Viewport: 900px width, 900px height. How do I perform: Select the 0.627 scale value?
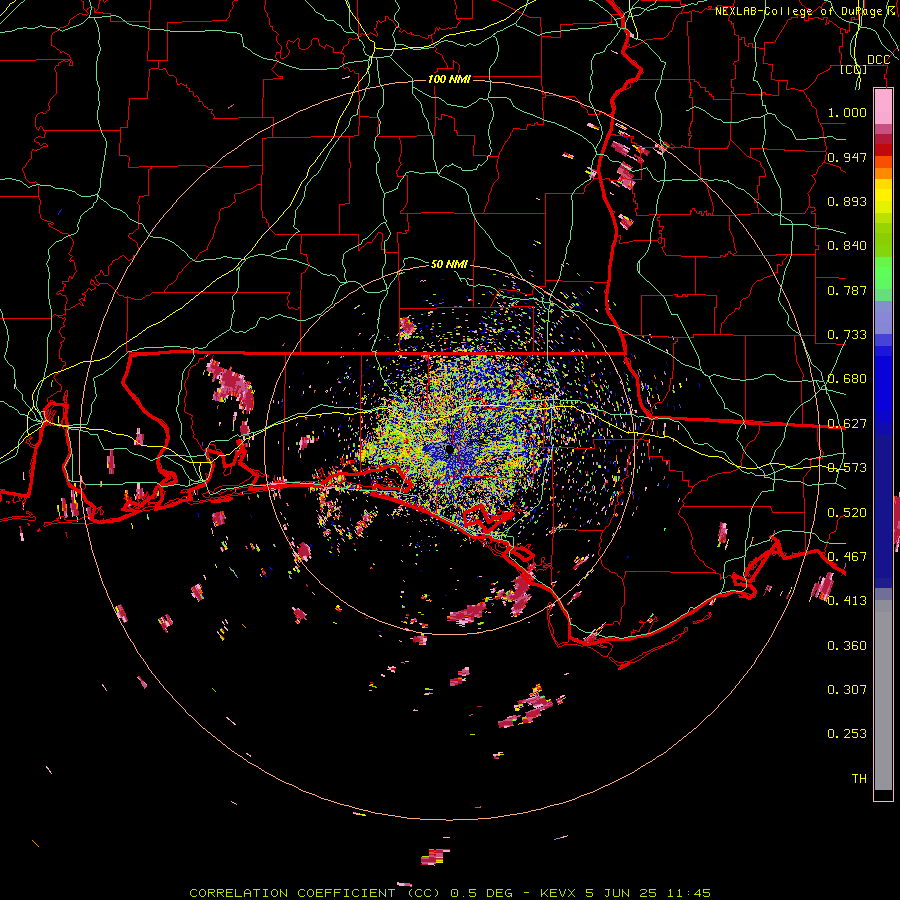coord(847,424)
